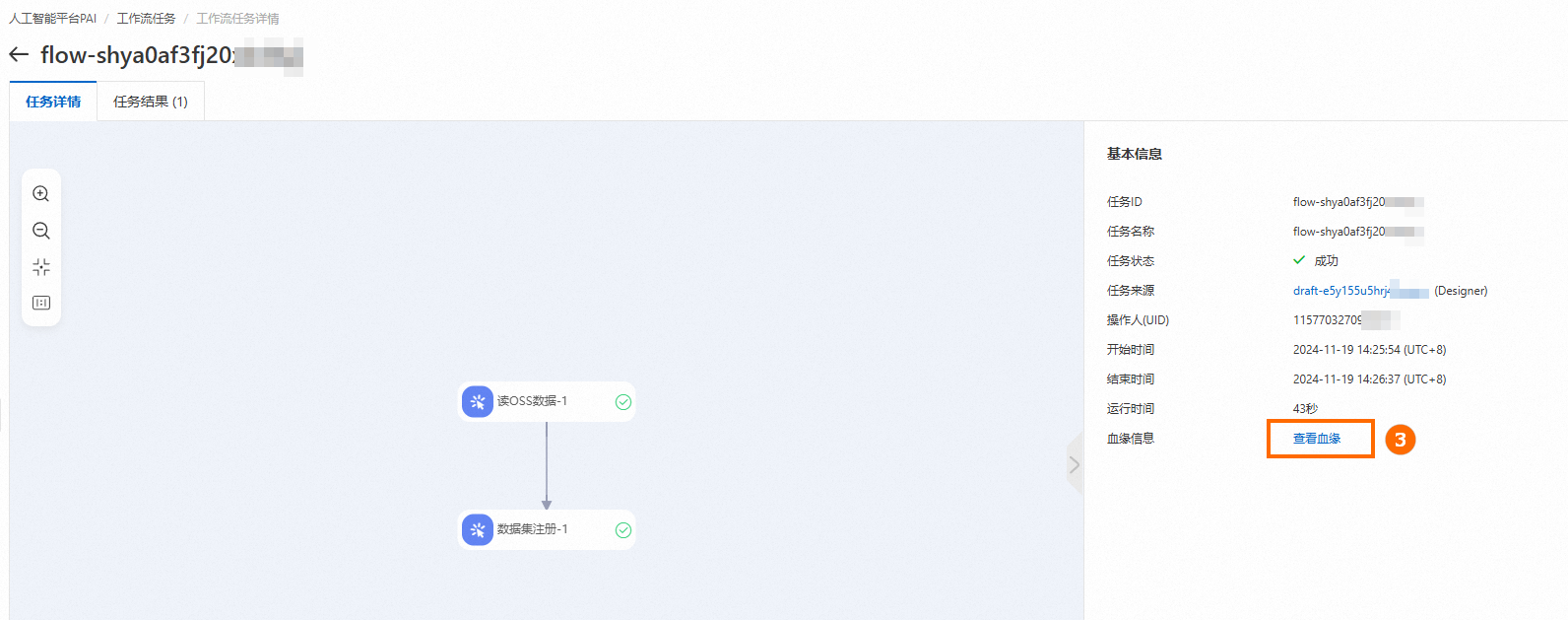Click the 查看血缘 link

(x=1317, y=439)
